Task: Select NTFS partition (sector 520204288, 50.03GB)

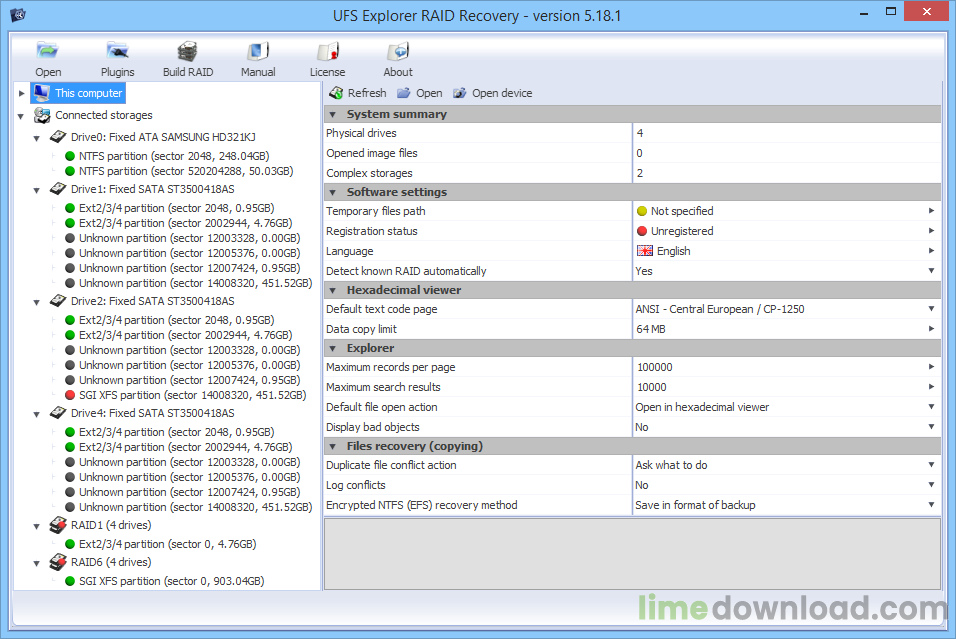Action: click(186, 171)
